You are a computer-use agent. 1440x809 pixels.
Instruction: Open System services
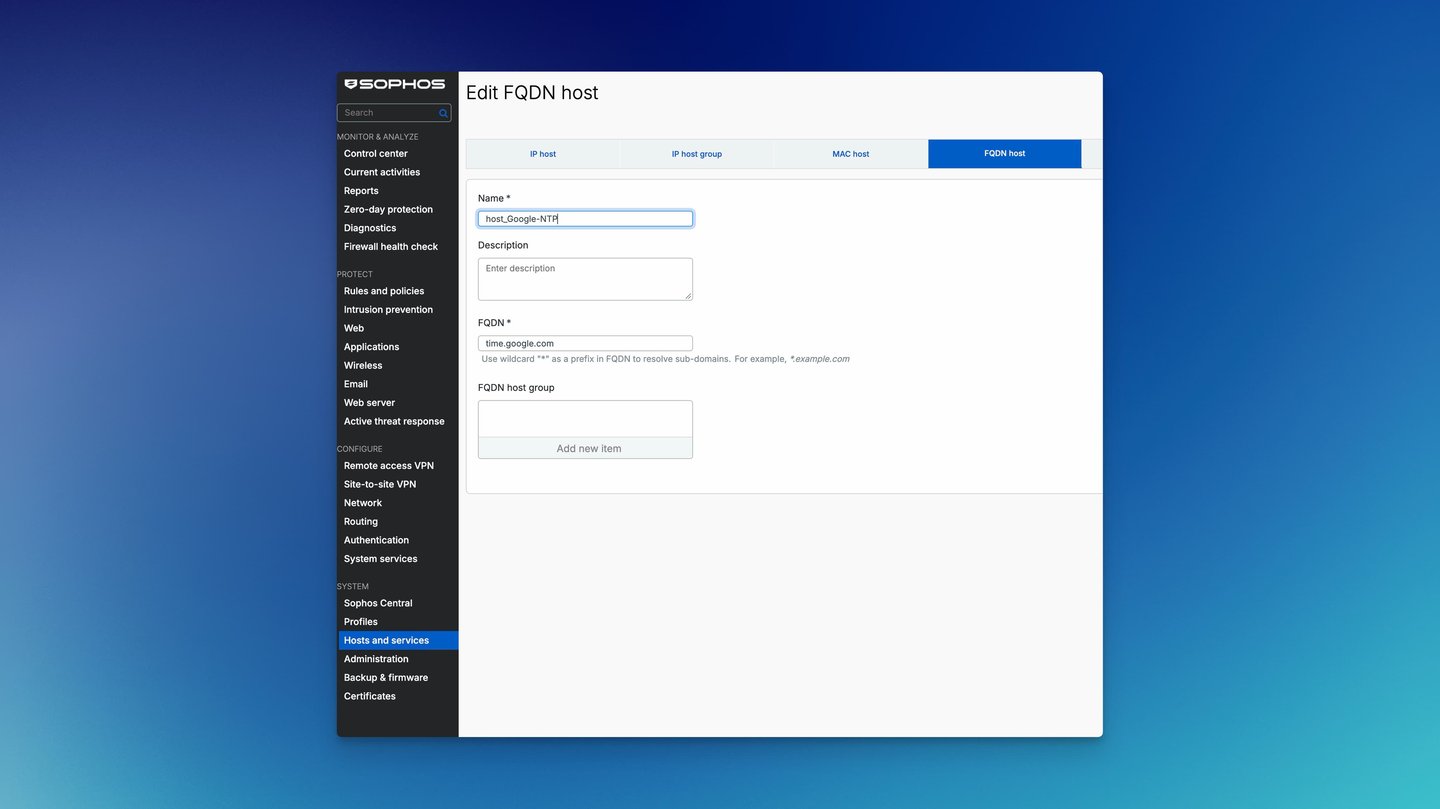pyautogui.click(x=381, y=559)
